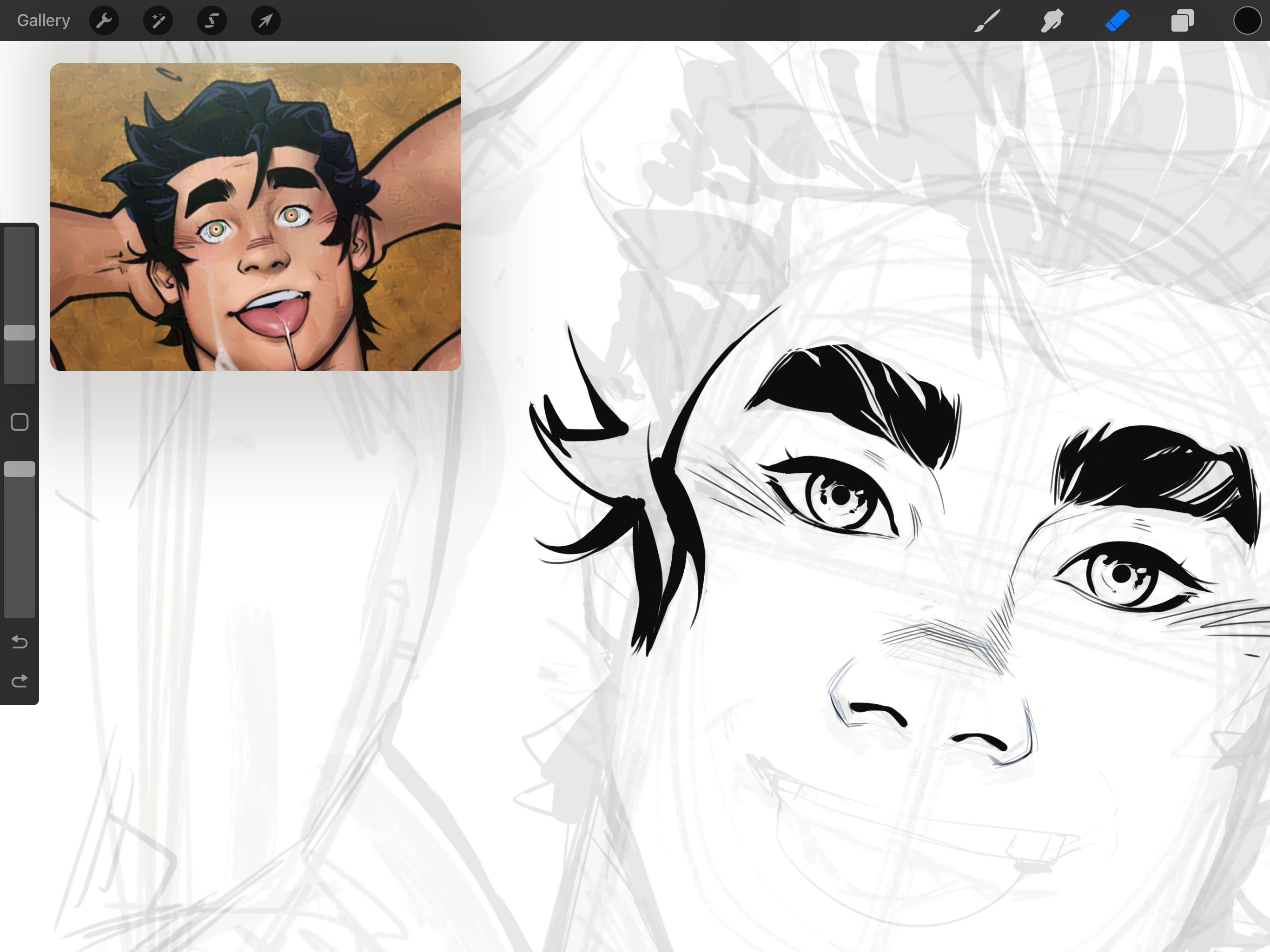Image resolution: width=1270 pixels, height=952 pixels.
Task: Select the Eraser tool
Action: coord(1117,20)
